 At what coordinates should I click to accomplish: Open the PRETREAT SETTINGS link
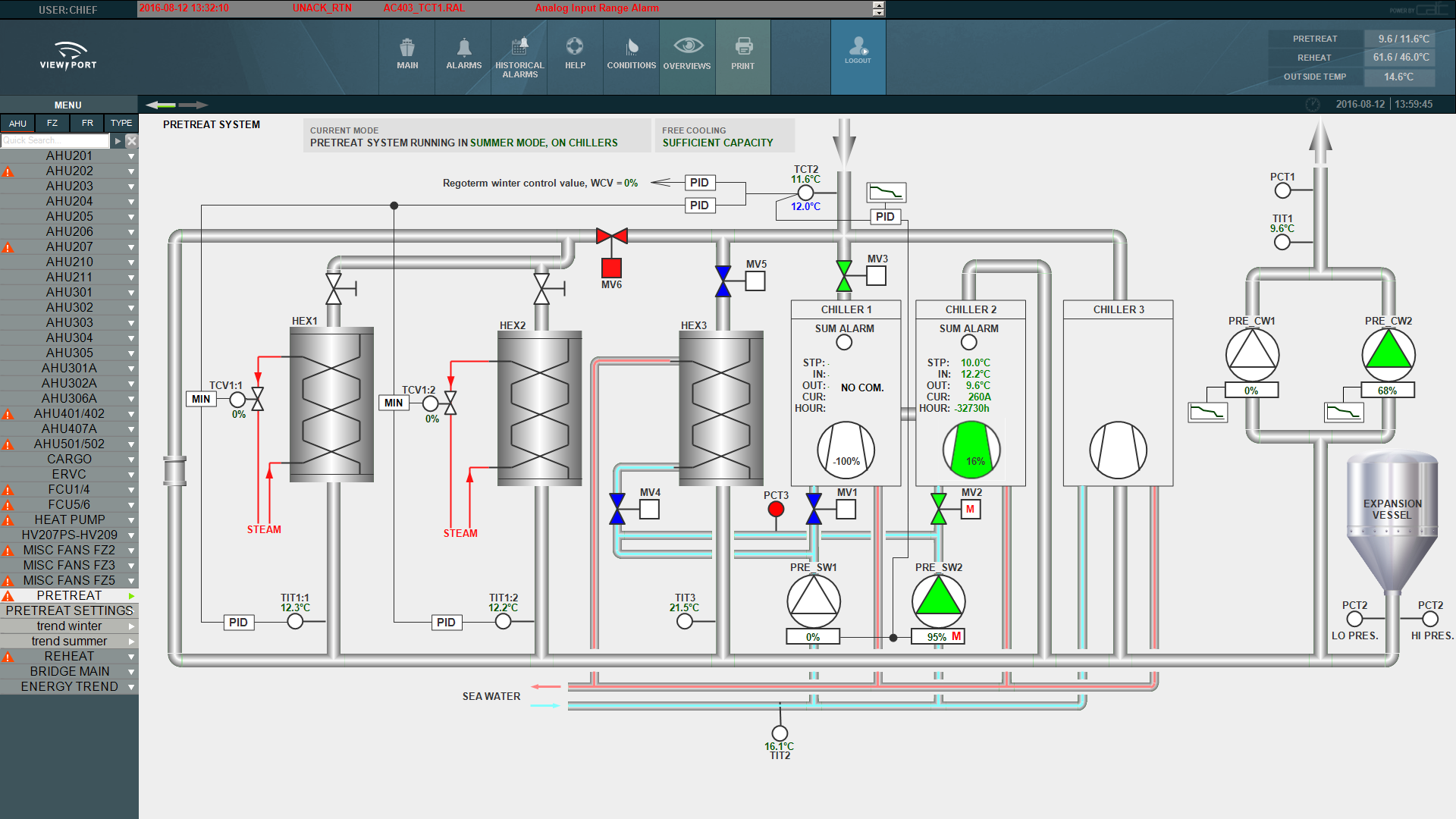point(69,610)
